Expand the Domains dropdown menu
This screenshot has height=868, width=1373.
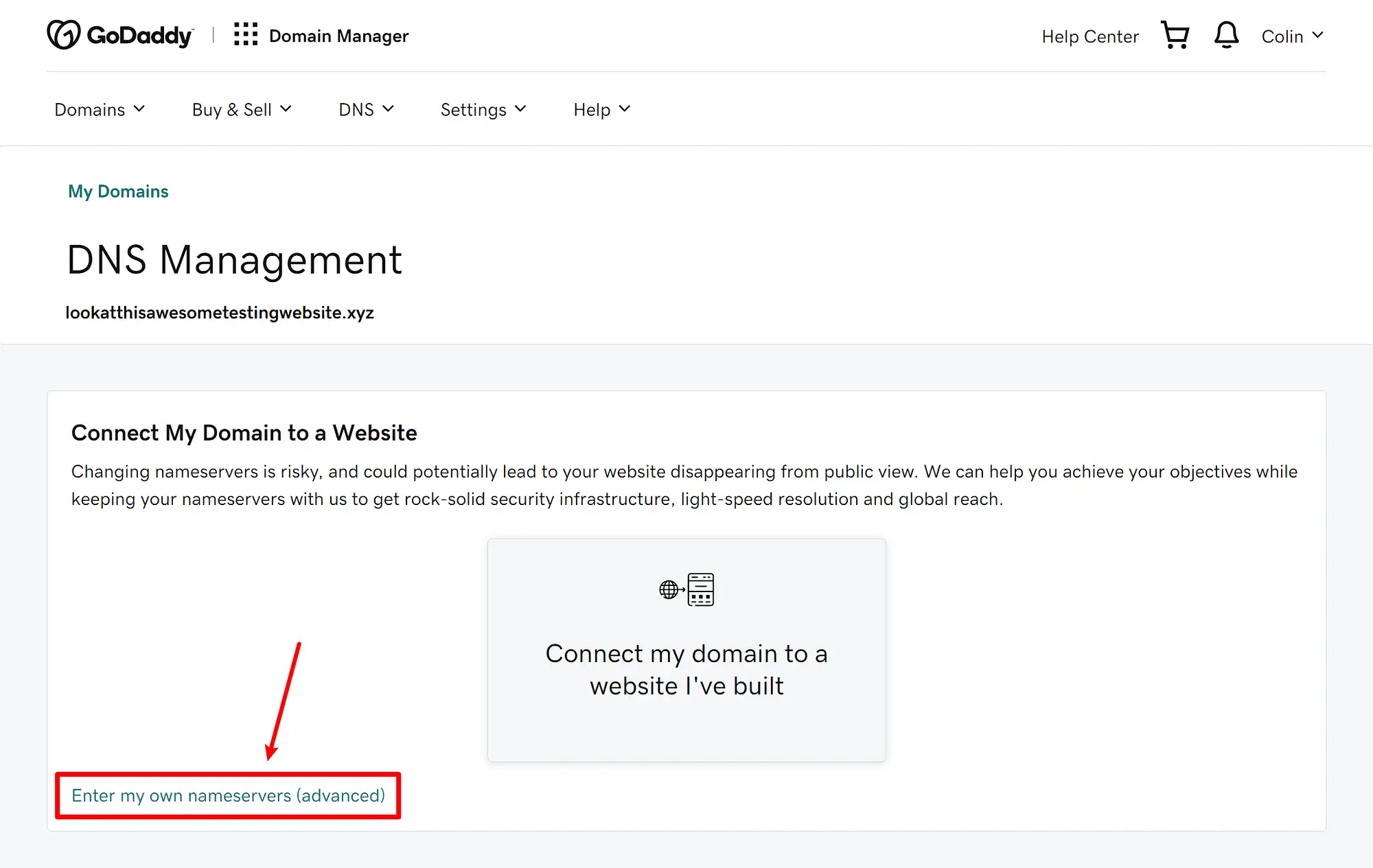point(99,109)
